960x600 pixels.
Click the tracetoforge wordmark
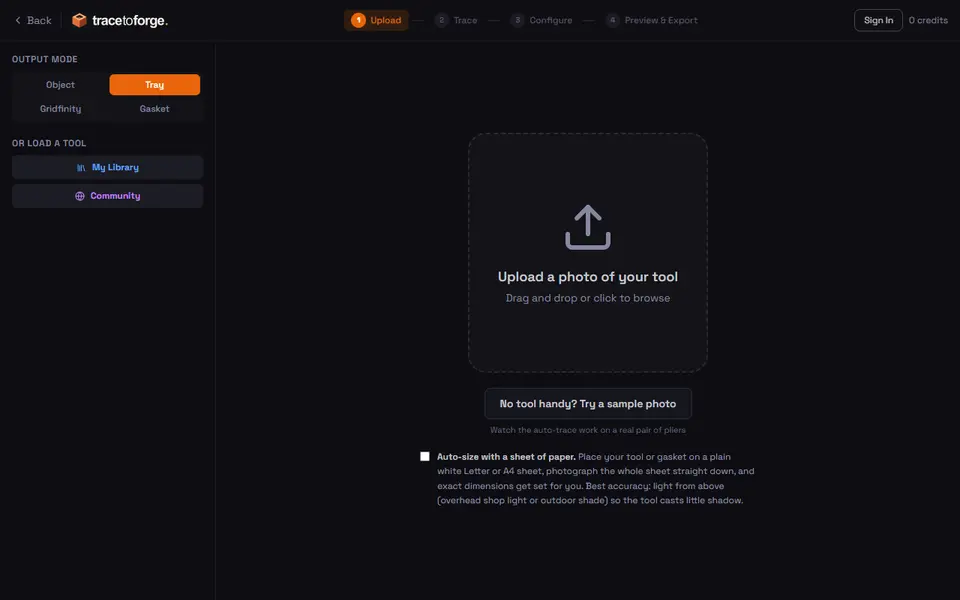click(130, 21)
